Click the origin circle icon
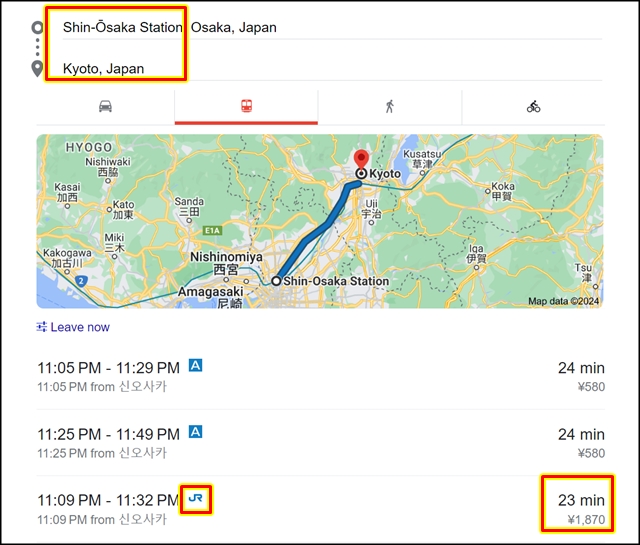 coord(38,27)
